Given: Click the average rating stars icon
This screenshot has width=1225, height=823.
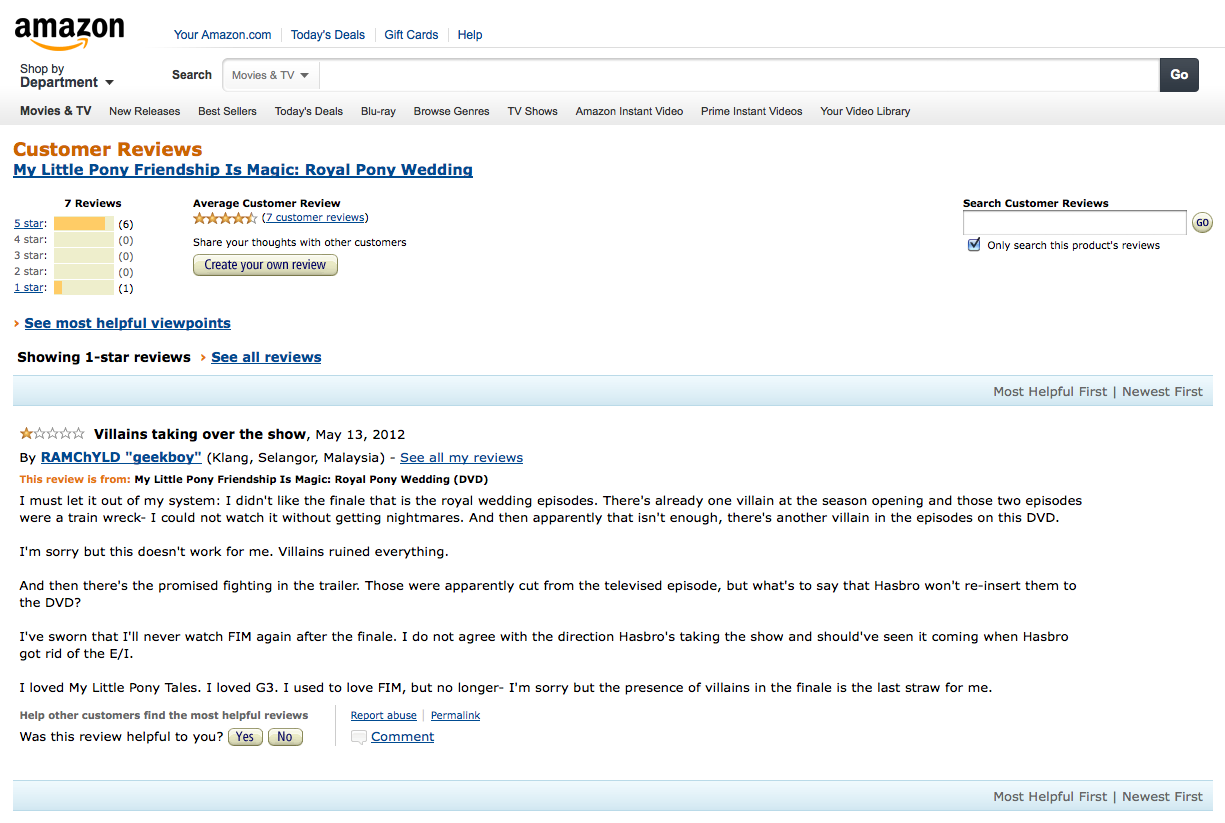Looking at the screenshot, I should (225, 218).
